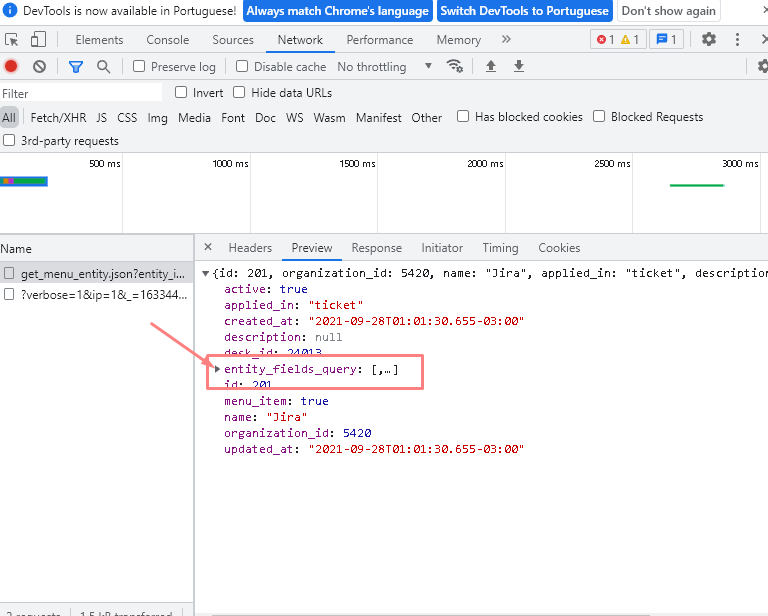Screen dimensions: 768x616
Task: Open the Performance tab
Action: pyautogui.click(x=380, y=40)
